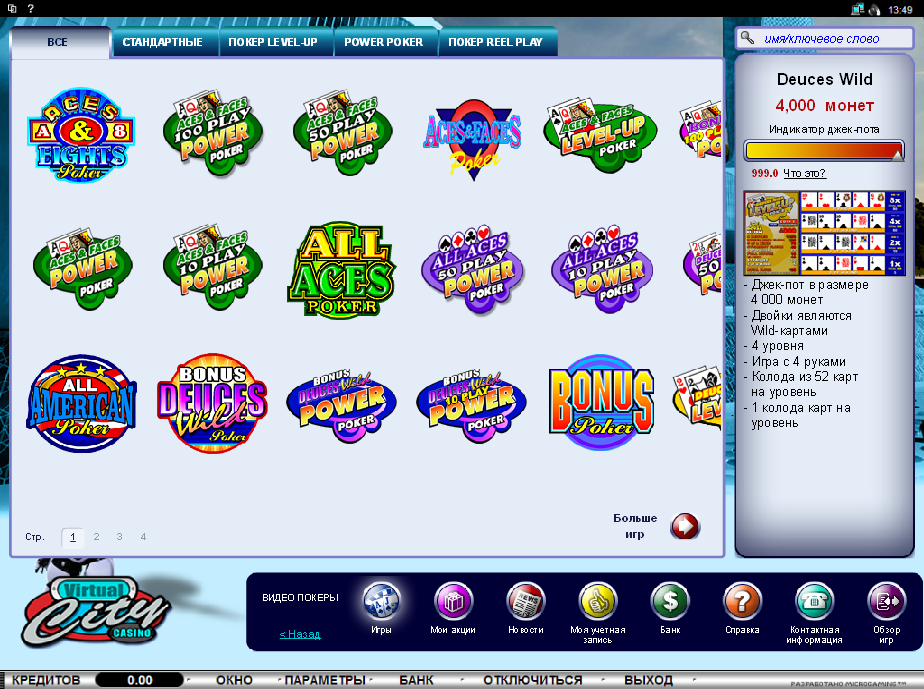Switch to POWER POKER tab
The height and width of the screenshot is (689, 924).
point(384,42)
